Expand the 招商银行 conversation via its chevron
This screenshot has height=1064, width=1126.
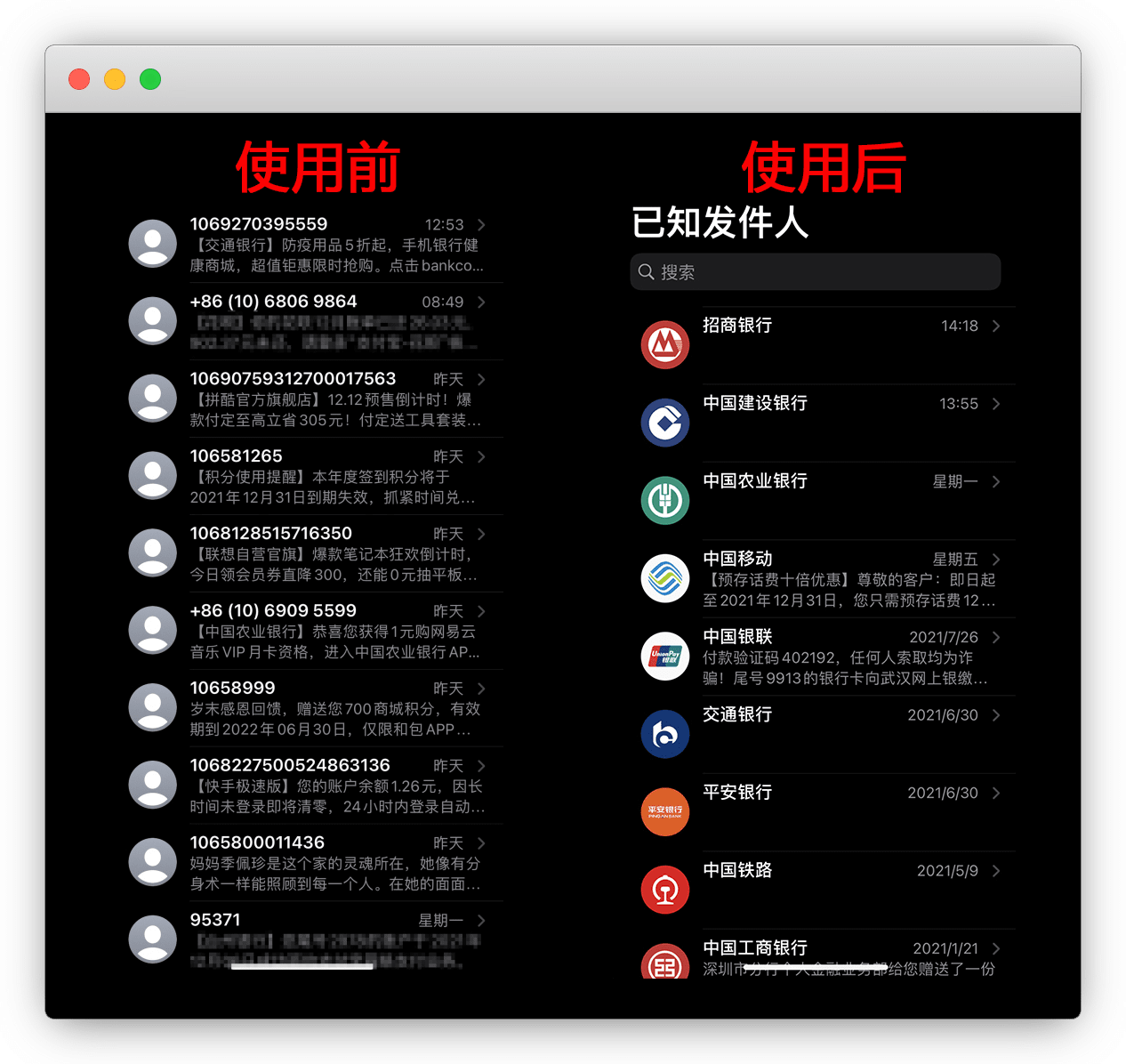click(x=996, y=326)
